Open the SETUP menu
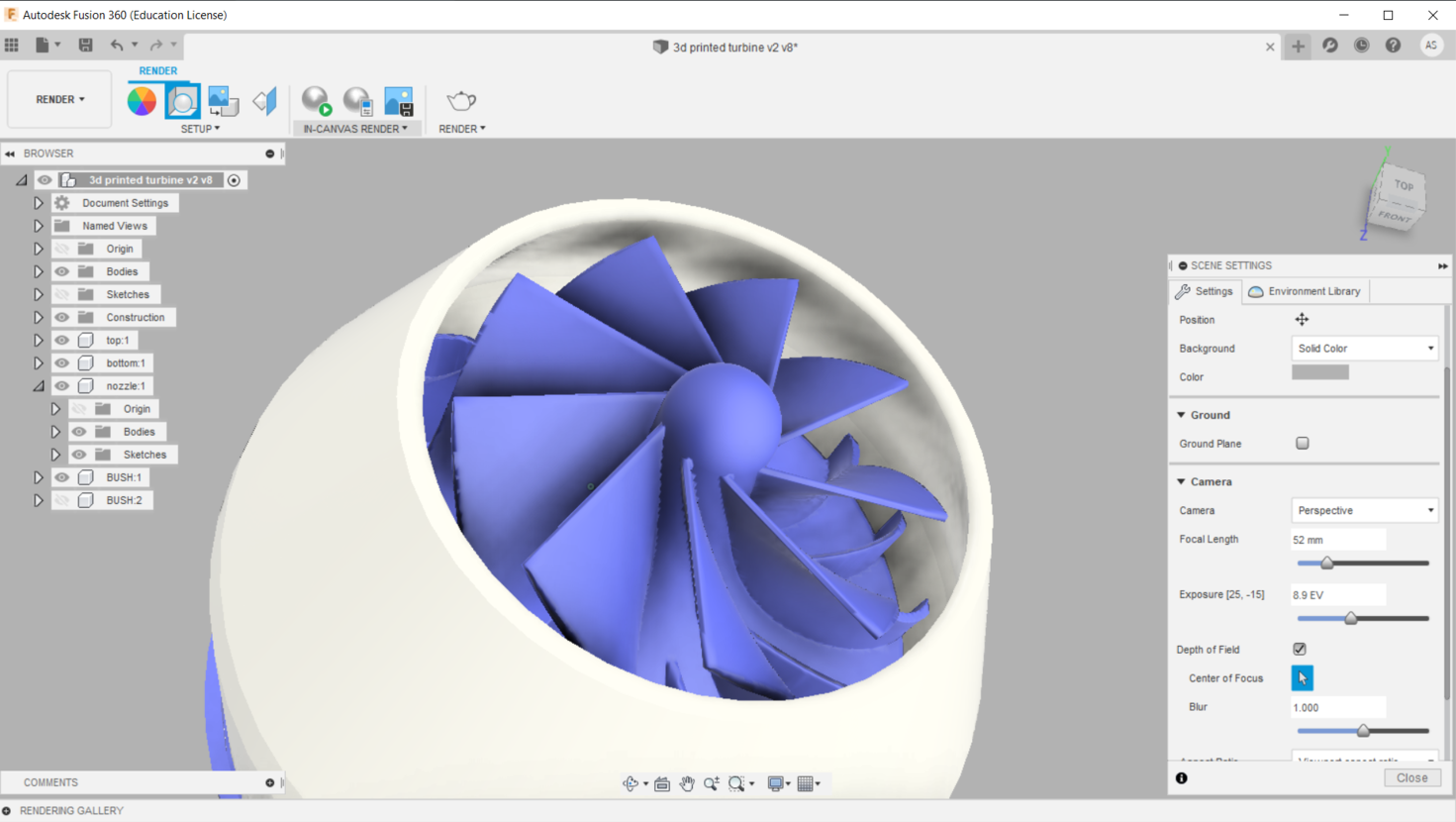 click(200, 129)
